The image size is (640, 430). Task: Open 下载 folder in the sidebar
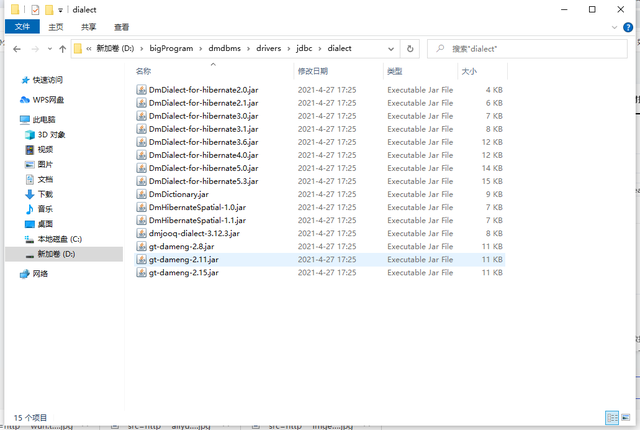45,194
